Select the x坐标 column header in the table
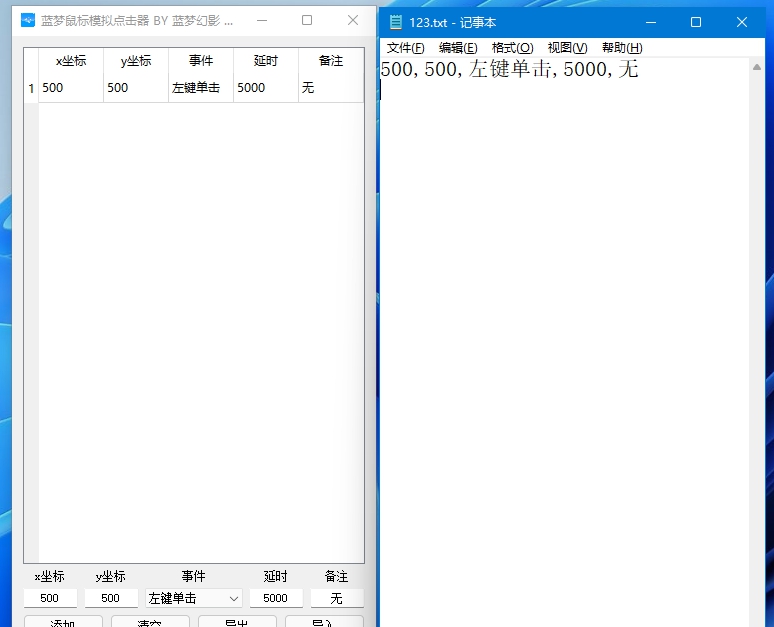This screenshot has width=774, height=627. click(71, 61)
